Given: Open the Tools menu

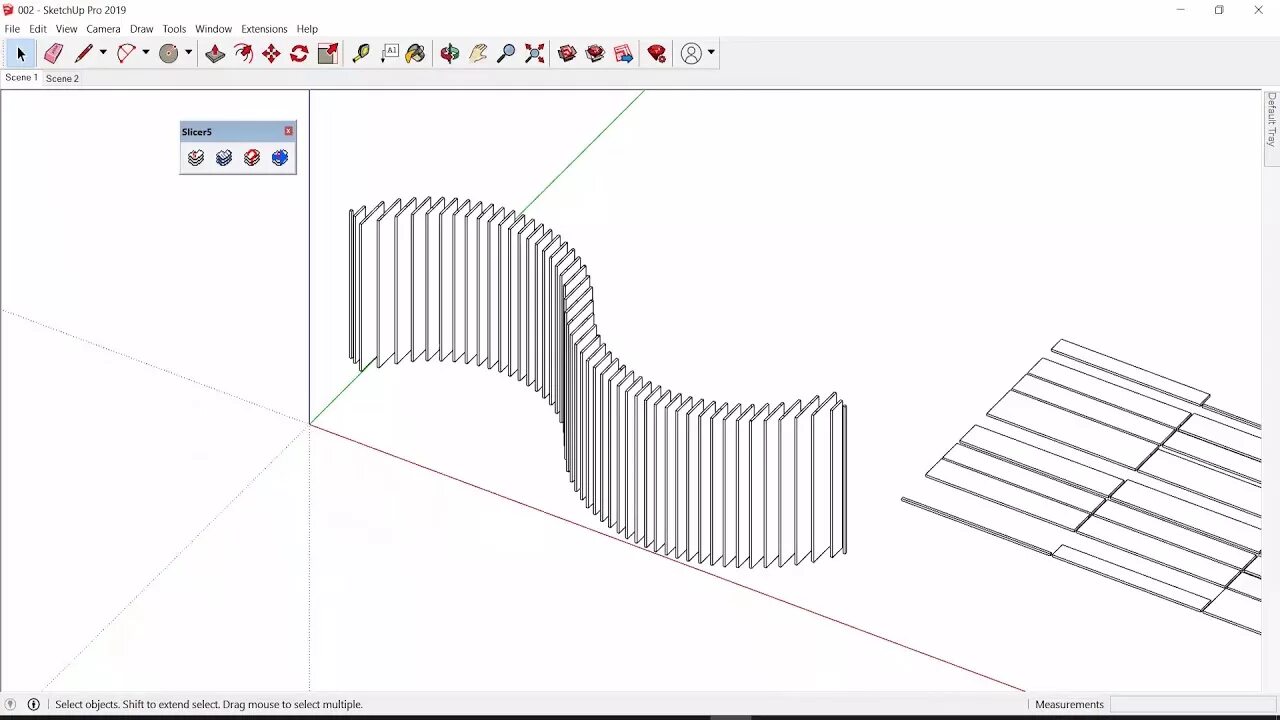Looking at the screenshot, I should point(174,29).
